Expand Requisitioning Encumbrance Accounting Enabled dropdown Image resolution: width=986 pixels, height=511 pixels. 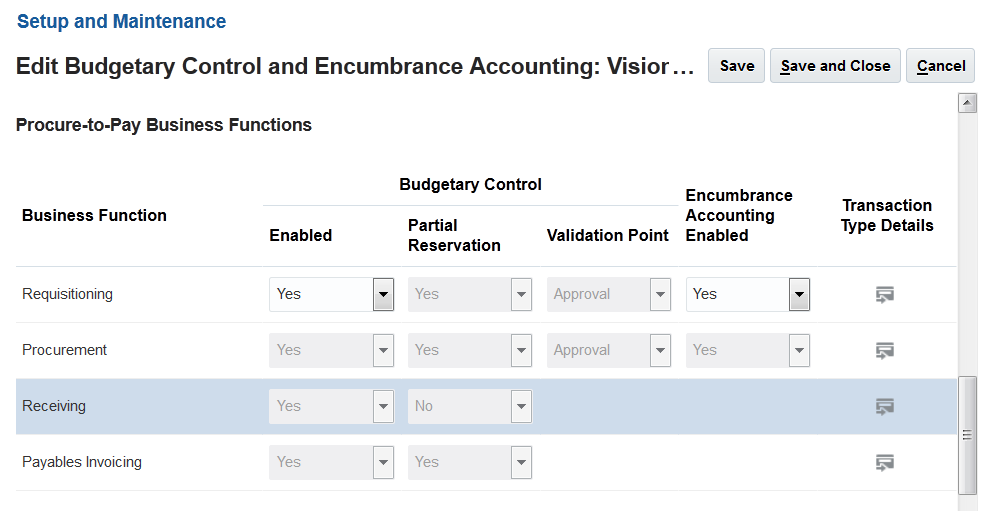coord(799,294)
